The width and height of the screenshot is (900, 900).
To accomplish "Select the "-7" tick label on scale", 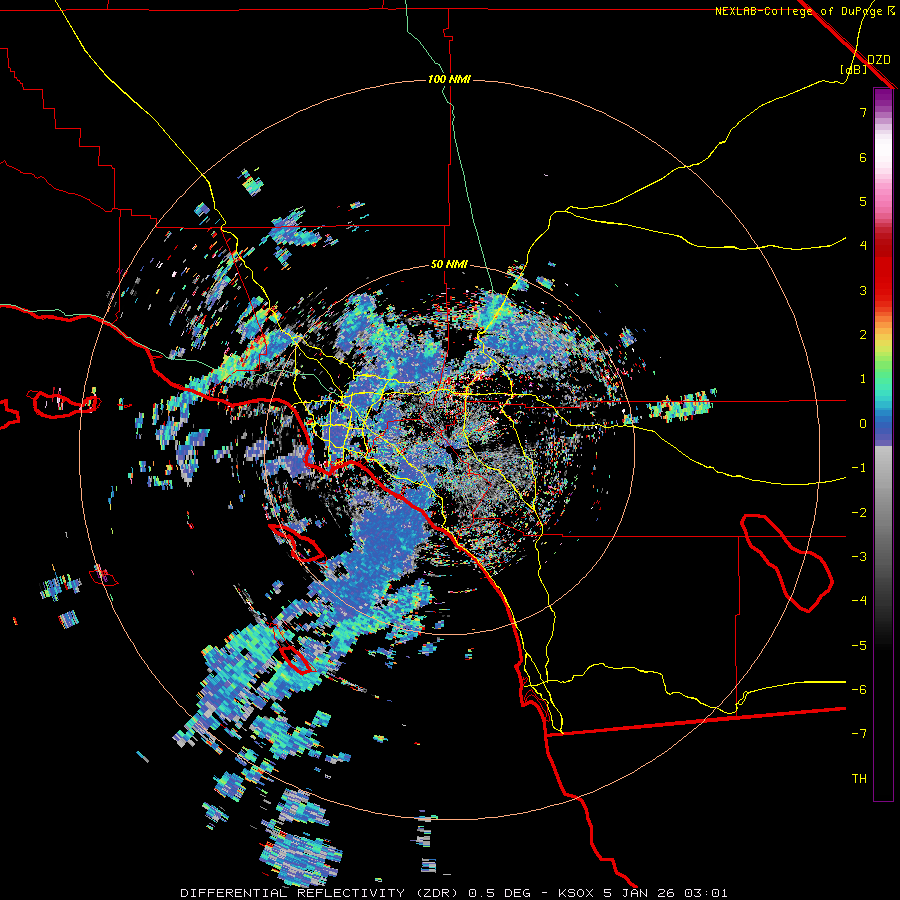I will (859, 734).
